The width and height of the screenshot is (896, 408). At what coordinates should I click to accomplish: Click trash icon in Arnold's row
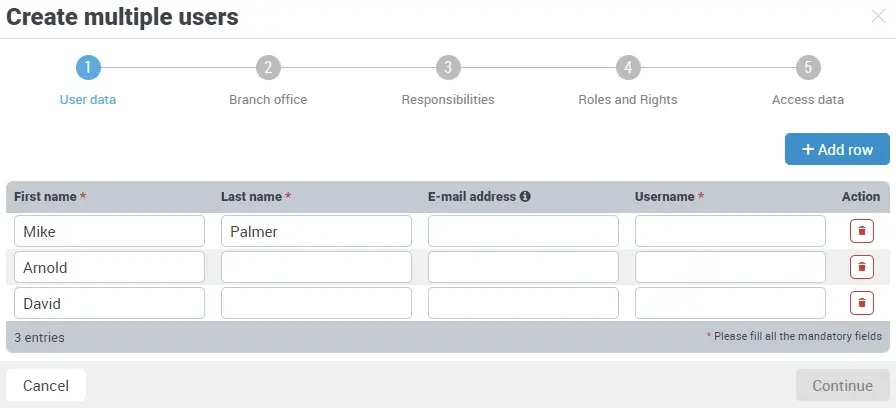click(x=861, y=267)
